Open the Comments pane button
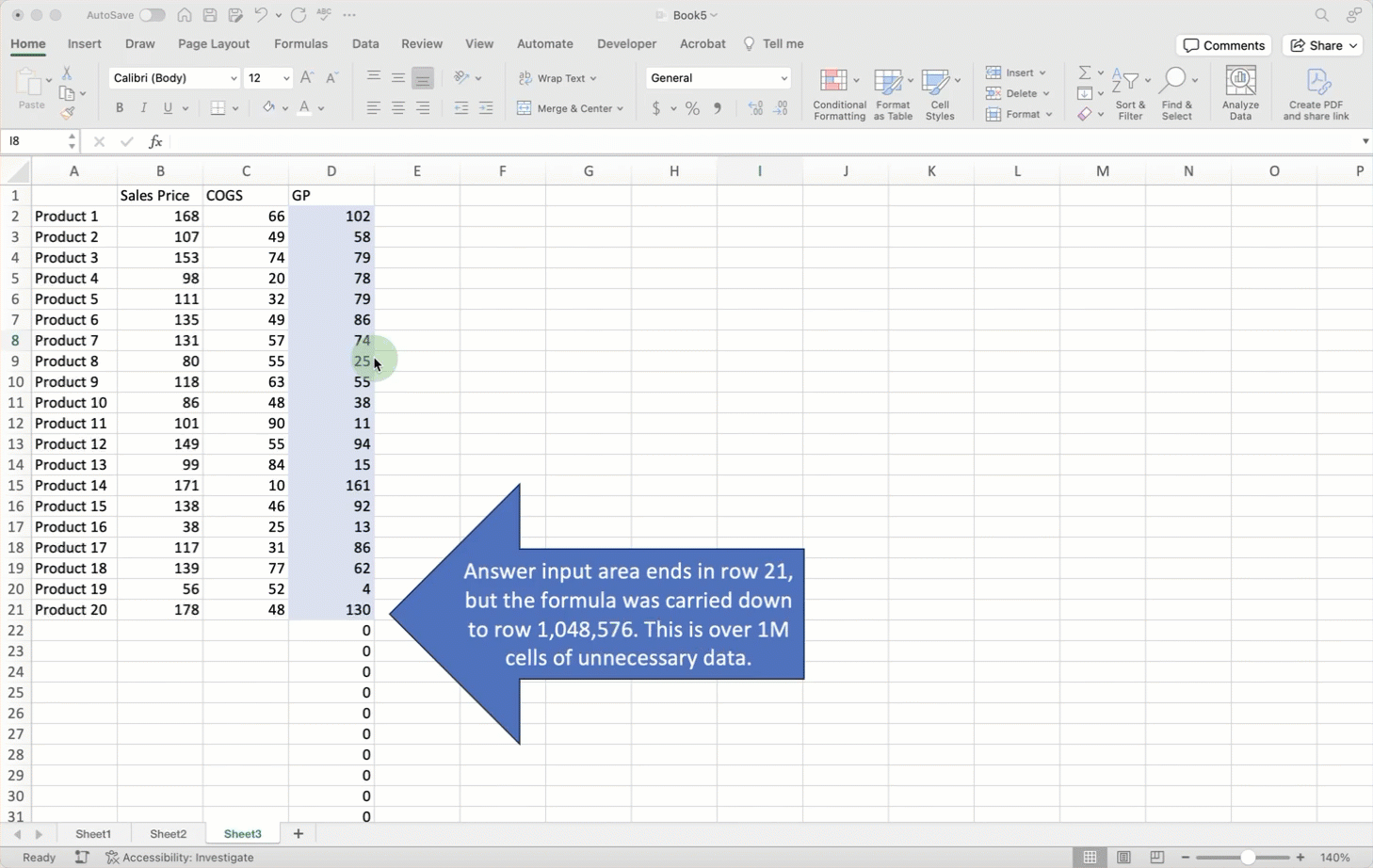This screenshot has height=868, width=1373. (1223, 45)
